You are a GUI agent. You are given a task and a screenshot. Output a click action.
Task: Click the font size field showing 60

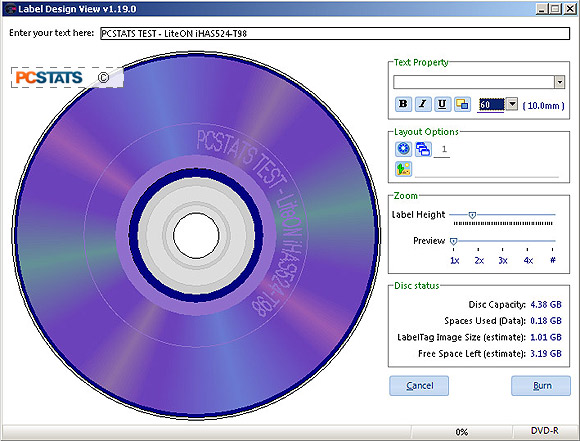pos(491,104)
